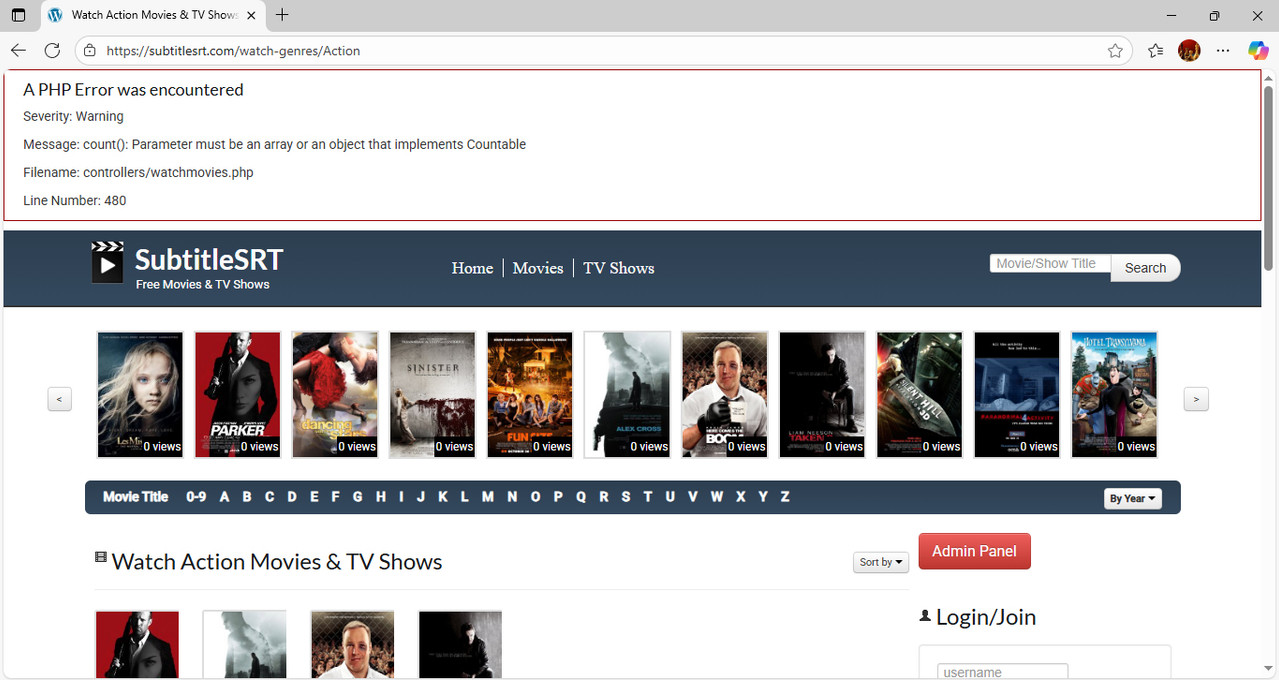Filter movie titles by letter P
The width and height of the screenshot is (1279, 680).
point(558,497)
